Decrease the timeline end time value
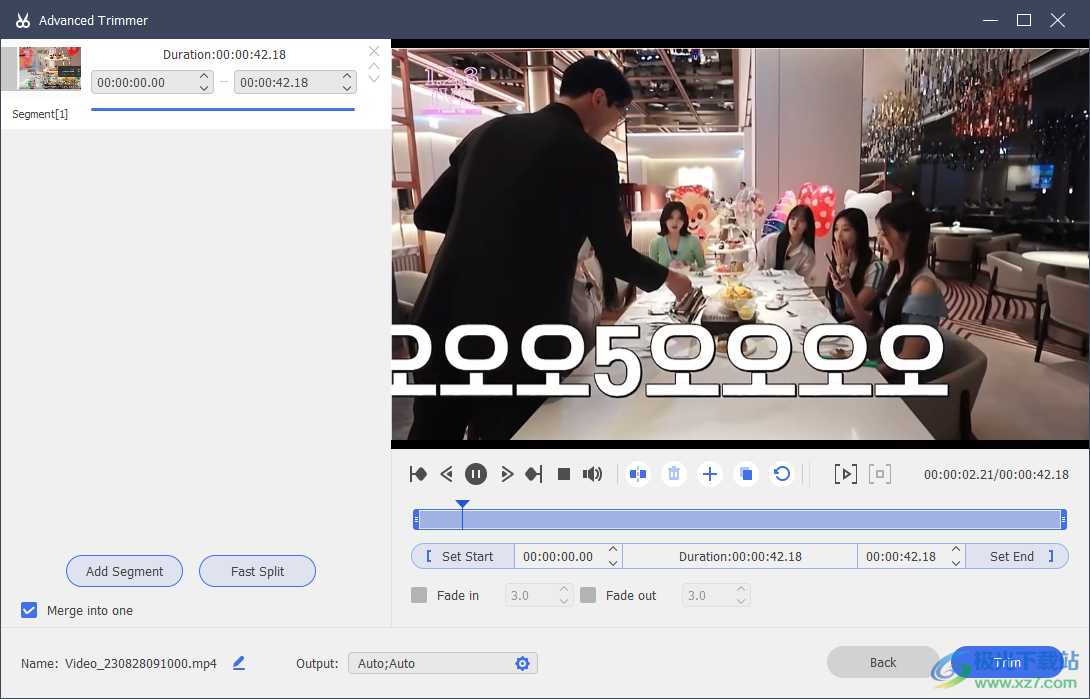1090x699 pixels. [x=957, y=563]
